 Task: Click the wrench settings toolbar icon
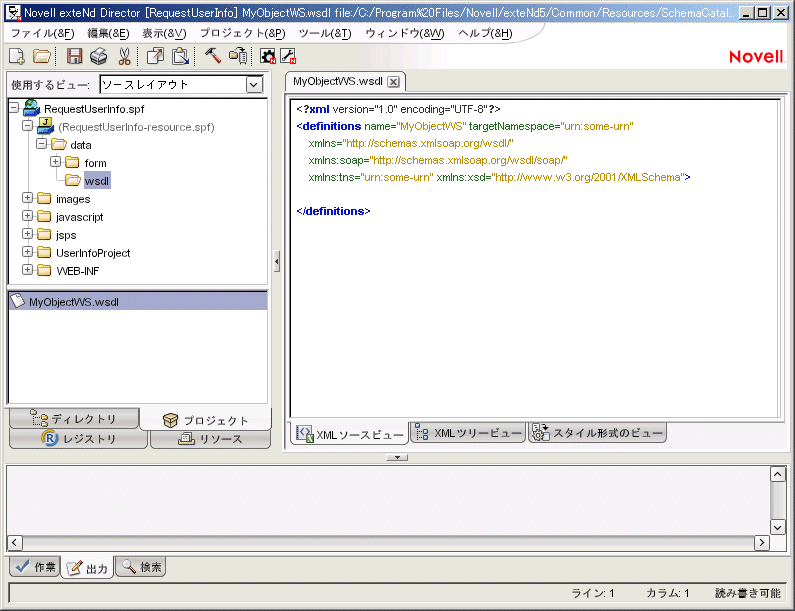coord(288,56)
